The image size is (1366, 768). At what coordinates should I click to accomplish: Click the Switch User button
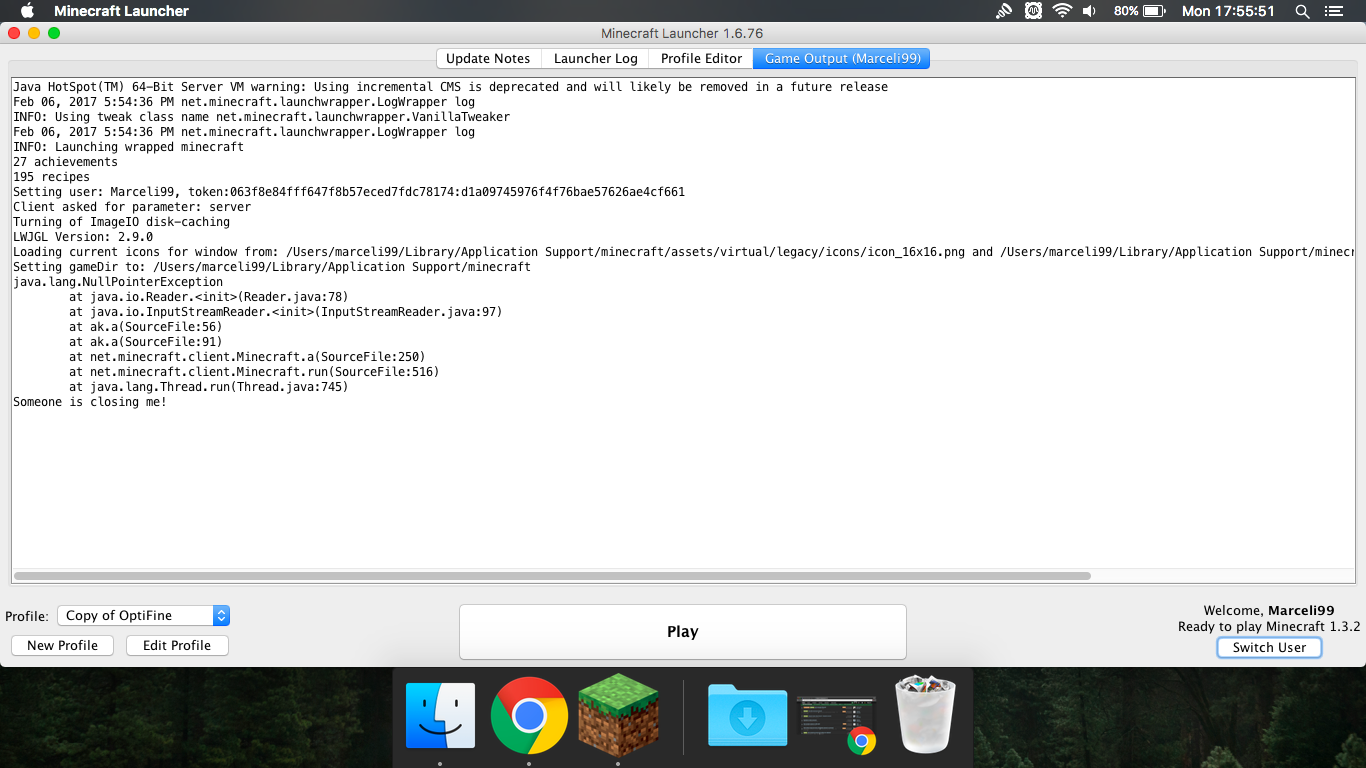click(x=1269, y=647)
